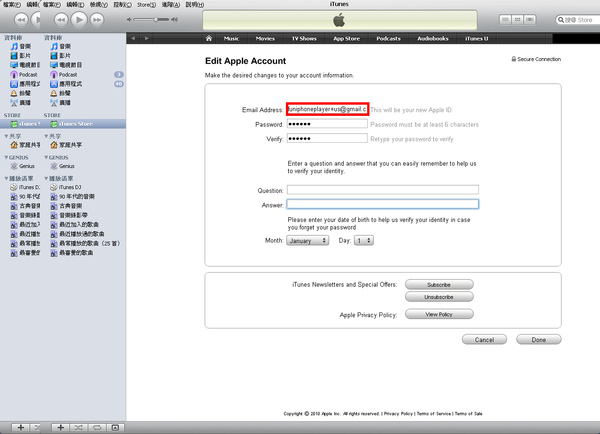Click the Subscribe button
Screen dimensions: 600x434
point(439,285)
